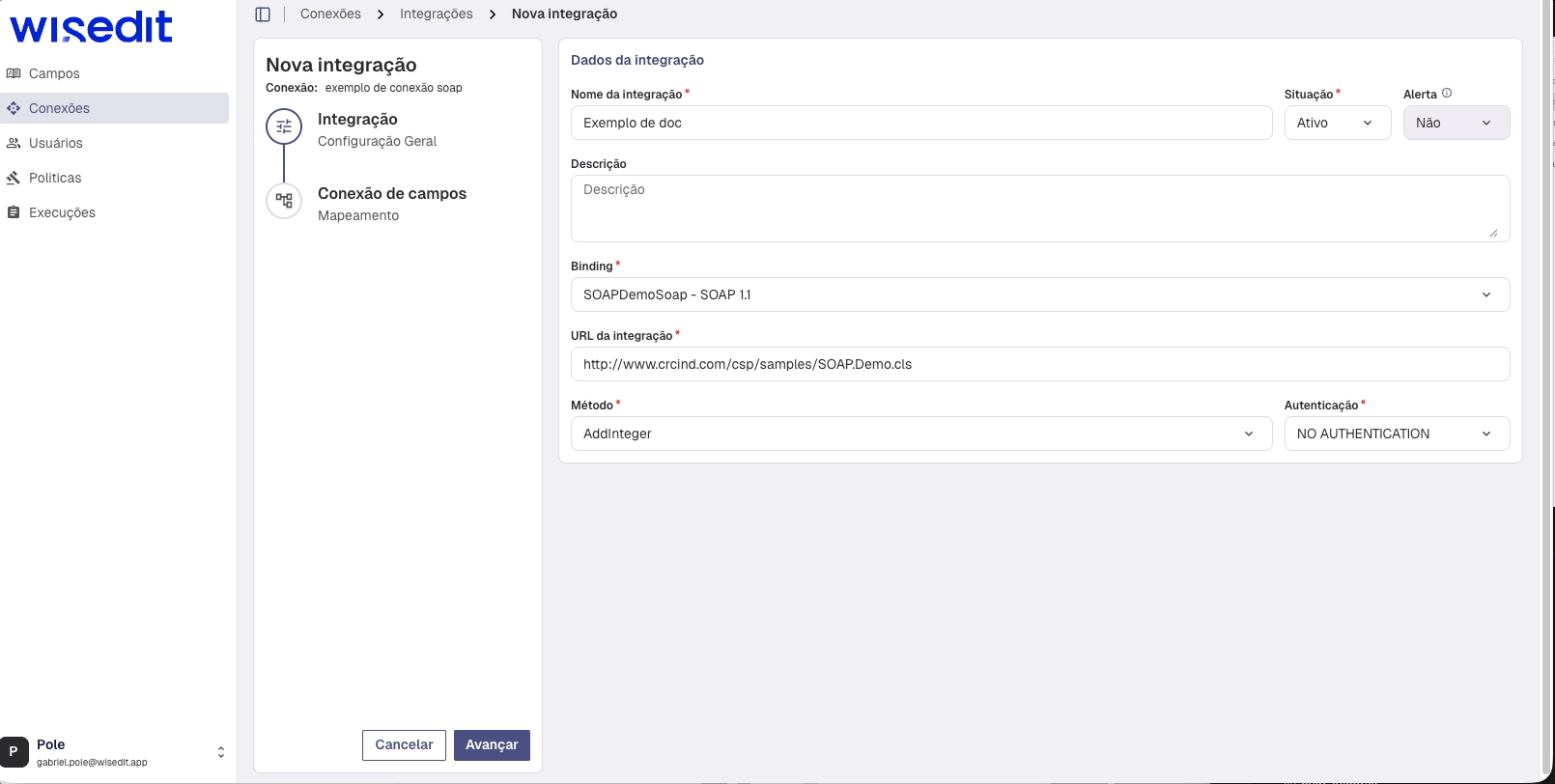The width and height of the screenshot is (1555, 784).
Task: Open the Situação dropdown showing Ativo
Action: coord(1337,123)
